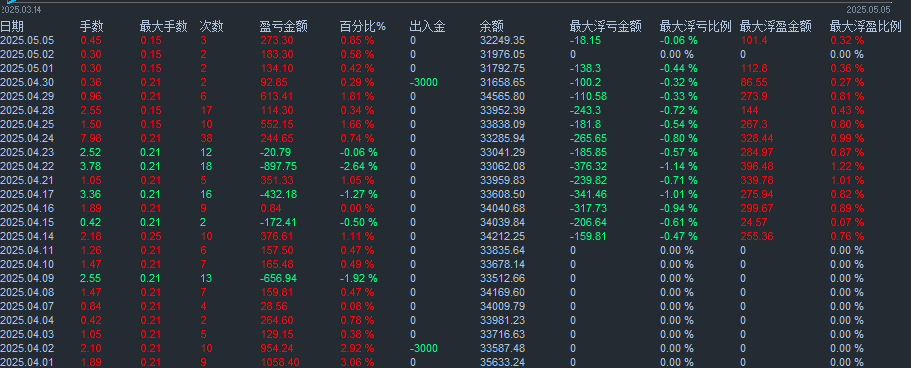
Task: Click the 次数 column header
Action: point(211,26)
